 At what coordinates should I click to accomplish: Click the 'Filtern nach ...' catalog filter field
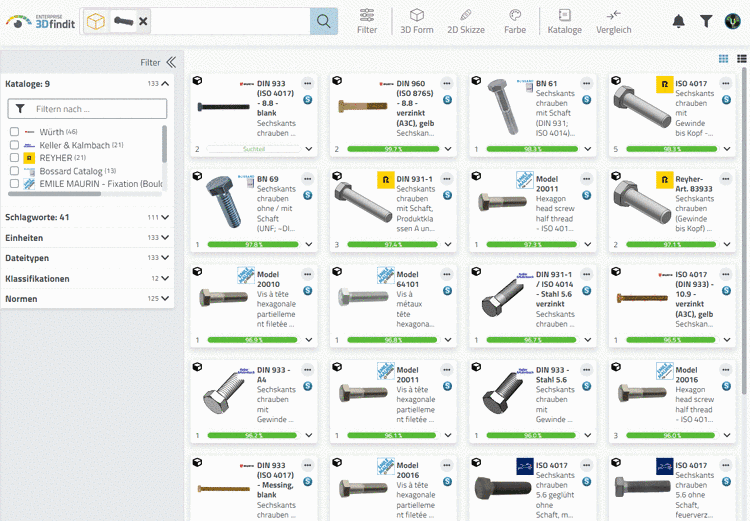87,109
